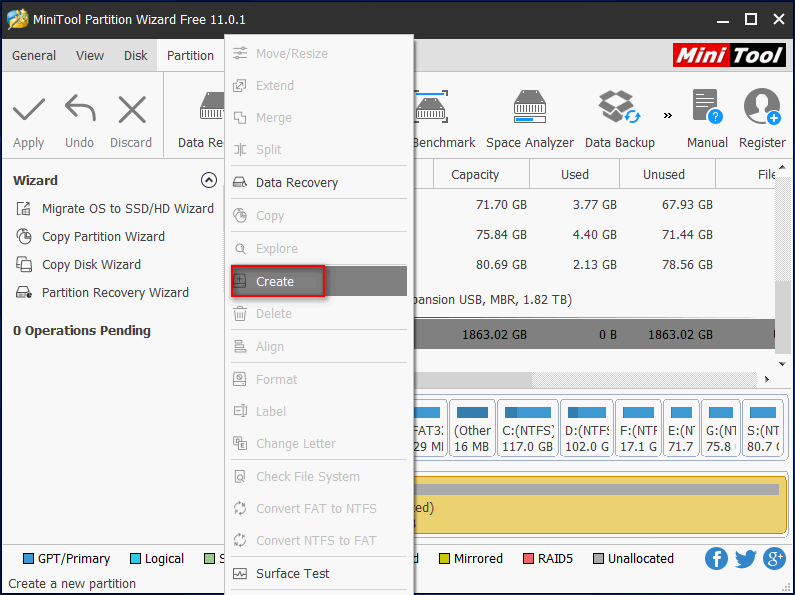
Task: Launch Copy Partition Wizard link
Action: pyautogui.click(x=103, y=236)
